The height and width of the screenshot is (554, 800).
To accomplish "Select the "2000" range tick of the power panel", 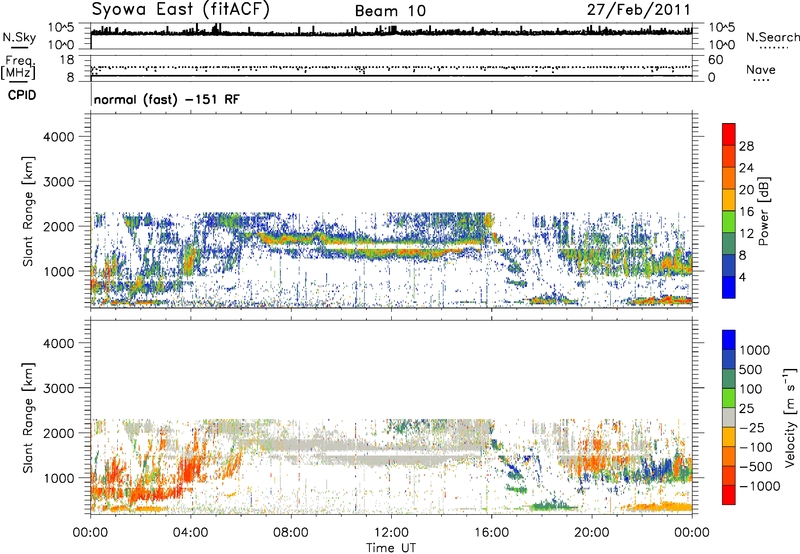I will (59, 226).
